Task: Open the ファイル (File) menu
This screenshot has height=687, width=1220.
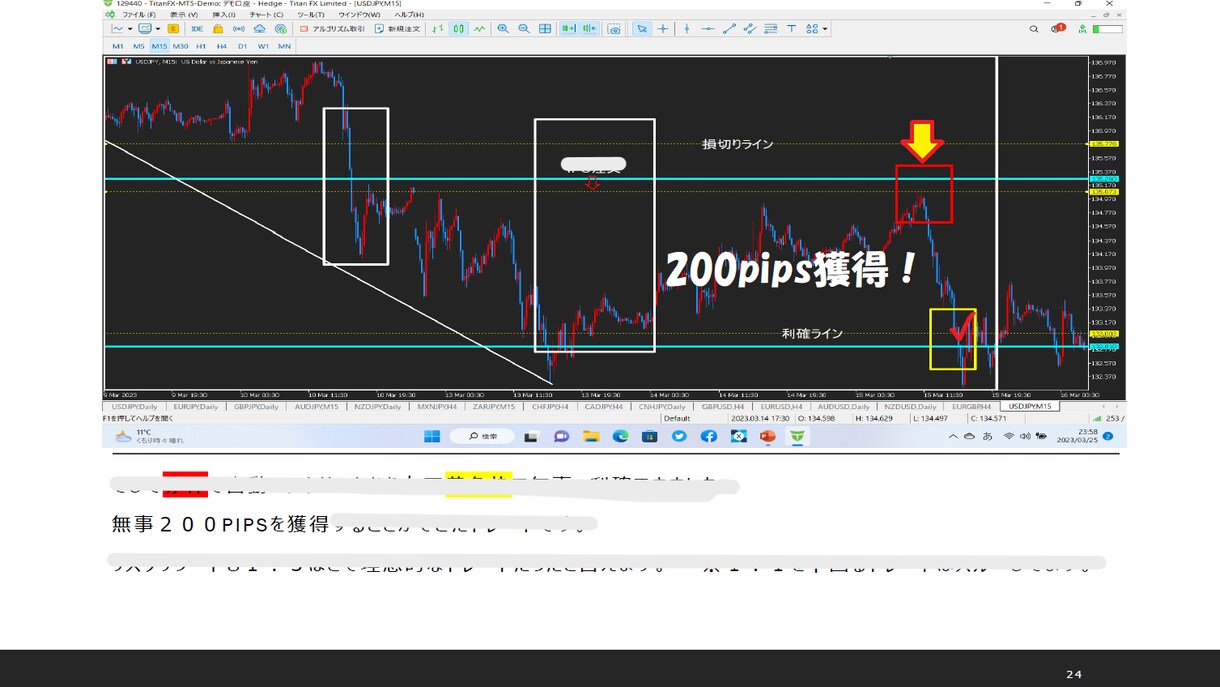Action: pyautogui.click(x=137, y=15)
